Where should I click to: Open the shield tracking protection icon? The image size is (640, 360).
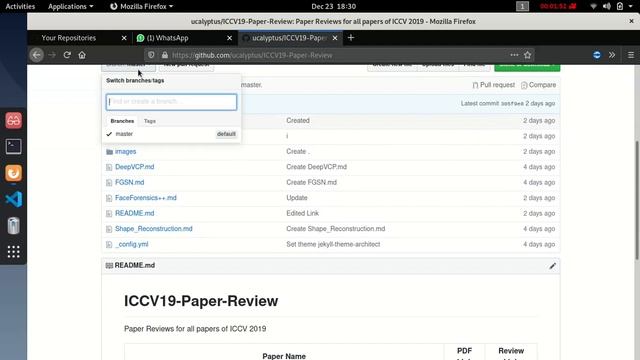tap(151, 55)
